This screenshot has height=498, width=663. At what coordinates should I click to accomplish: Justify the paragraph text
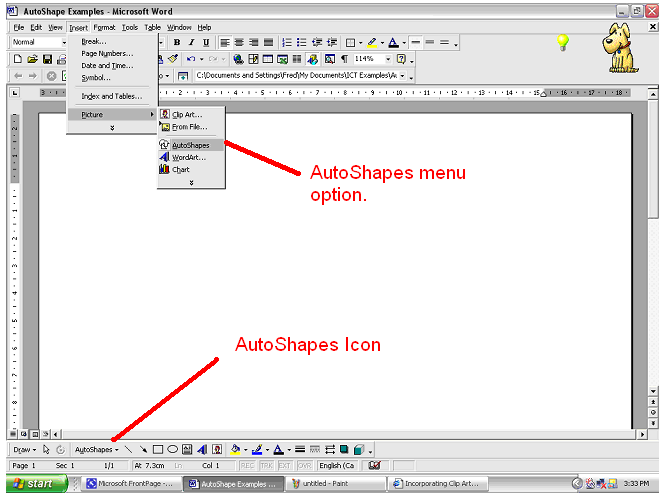click(x=268, y=42)
